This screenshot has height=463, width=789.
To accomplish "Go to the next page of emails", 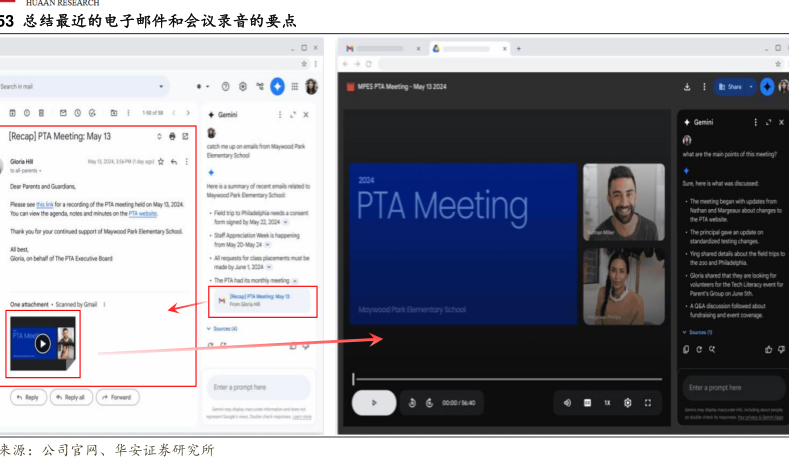I will (x=188, y=113).
